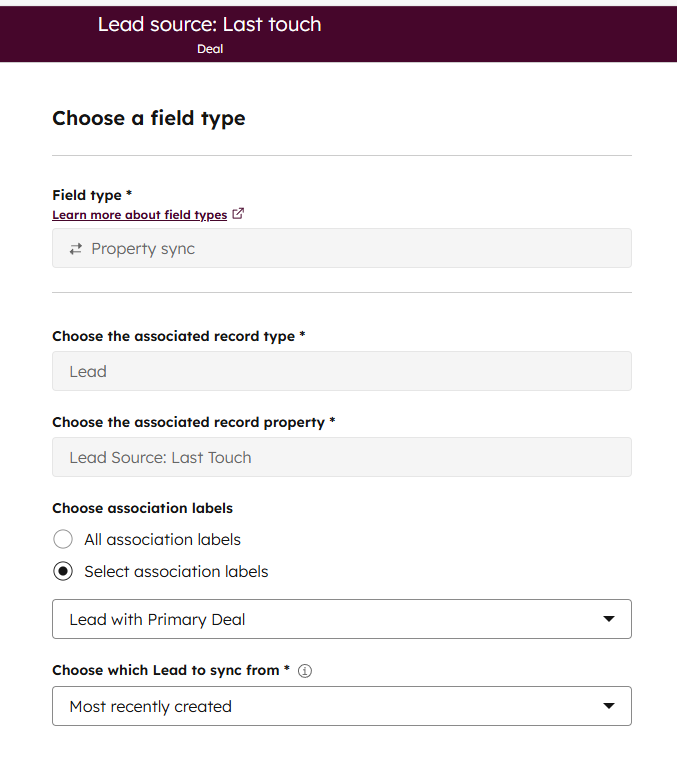Click the Lead source: Last touch header title

click(210, 25)
